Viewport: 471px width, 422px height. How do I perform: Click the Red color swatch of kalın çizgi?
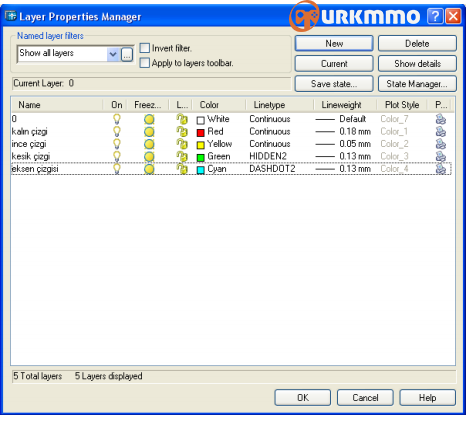click(x=200, y=133)
